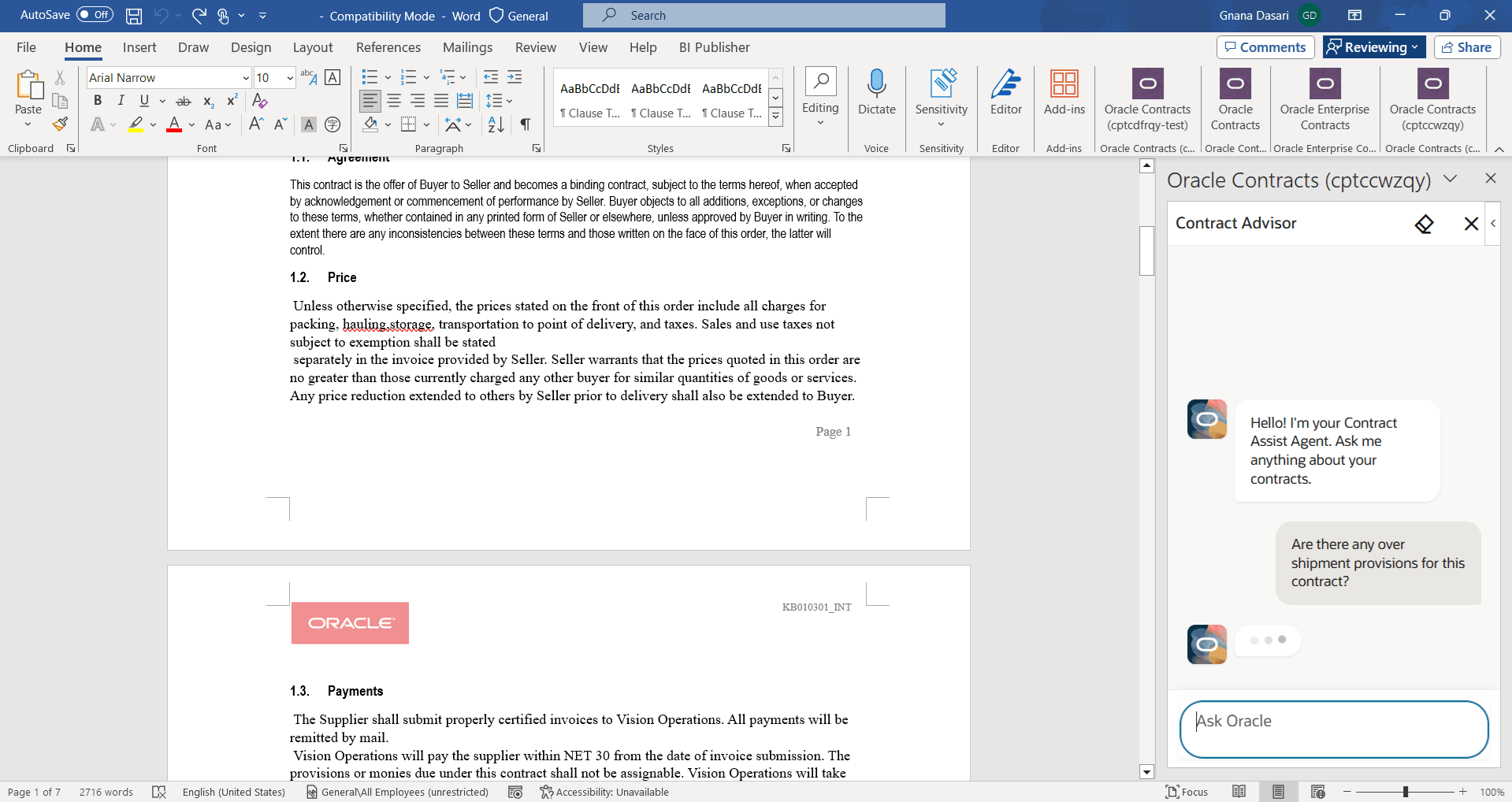Viewport: 1512px width, 802px height.
Task: Switch to Web Layout view
Action: click(1318, 792)
